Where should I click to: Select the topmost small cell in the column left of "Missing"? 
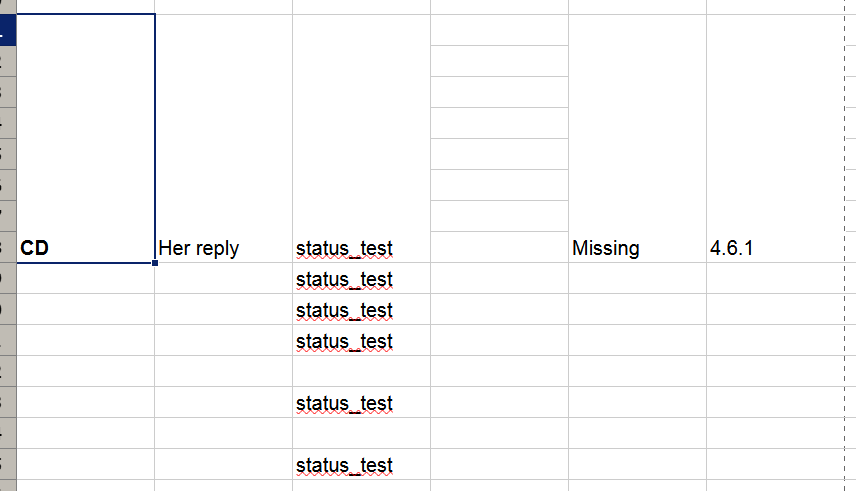click(499, 30)
